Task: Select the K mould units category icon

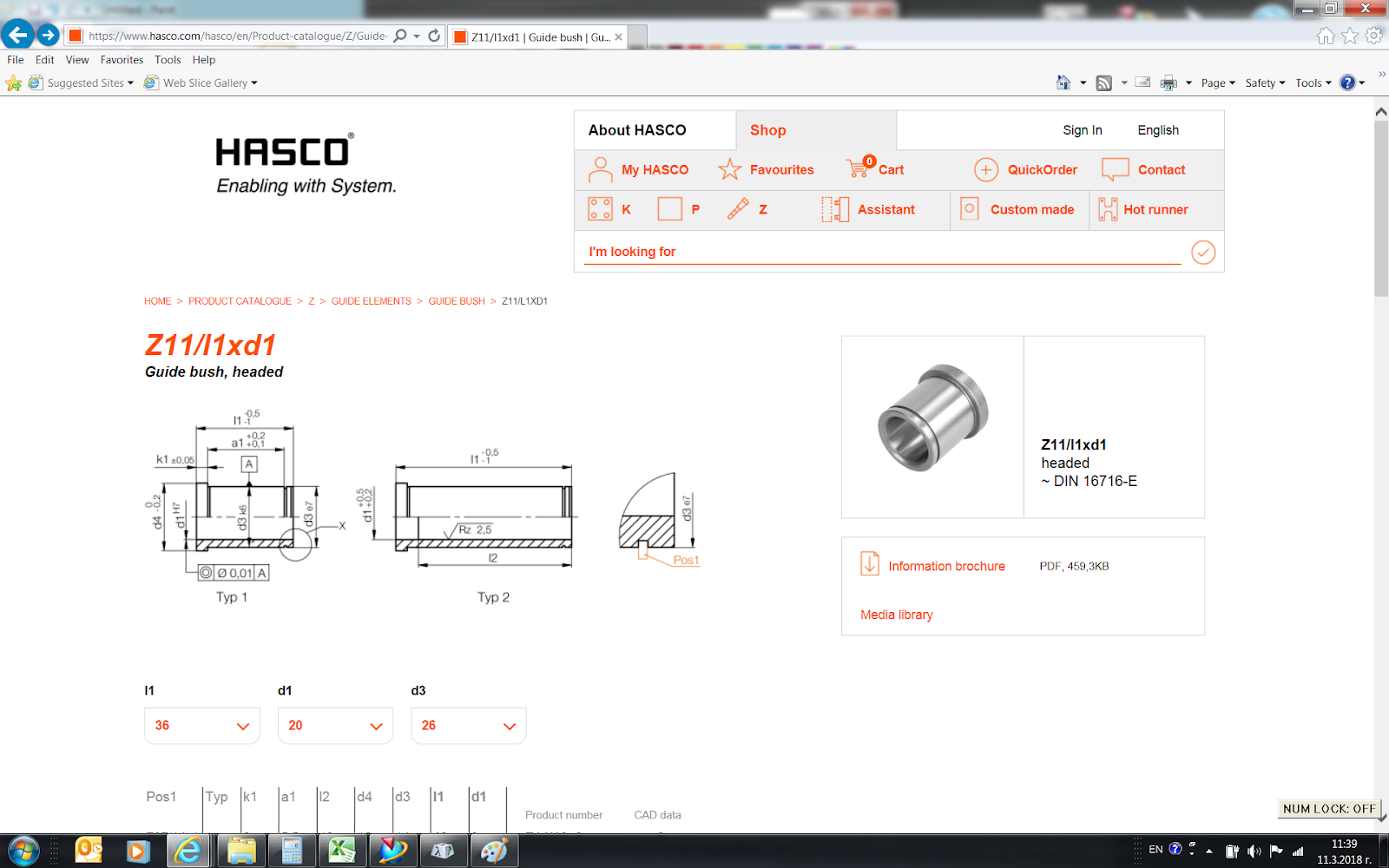Action: coord(598,209)
